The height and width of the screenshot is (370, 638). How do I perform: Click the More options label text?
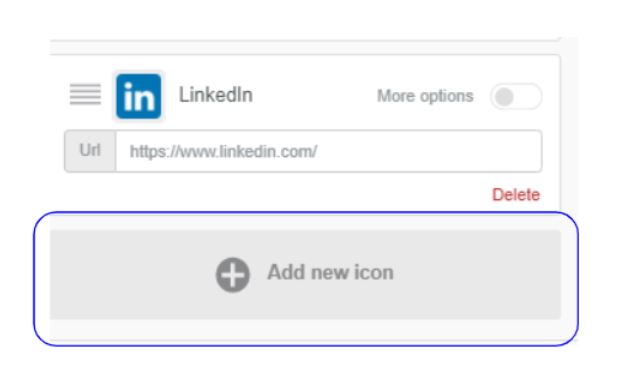(425, 96)
